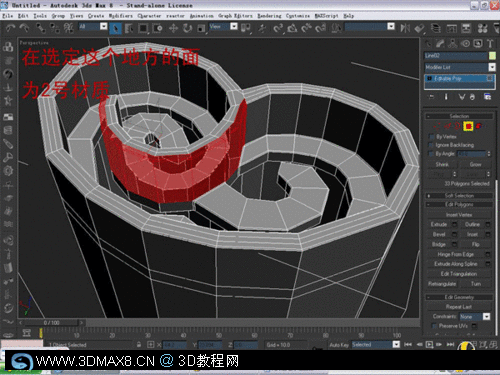Open the MAXScript menu
500x375 pixels.
pos(326,16)
